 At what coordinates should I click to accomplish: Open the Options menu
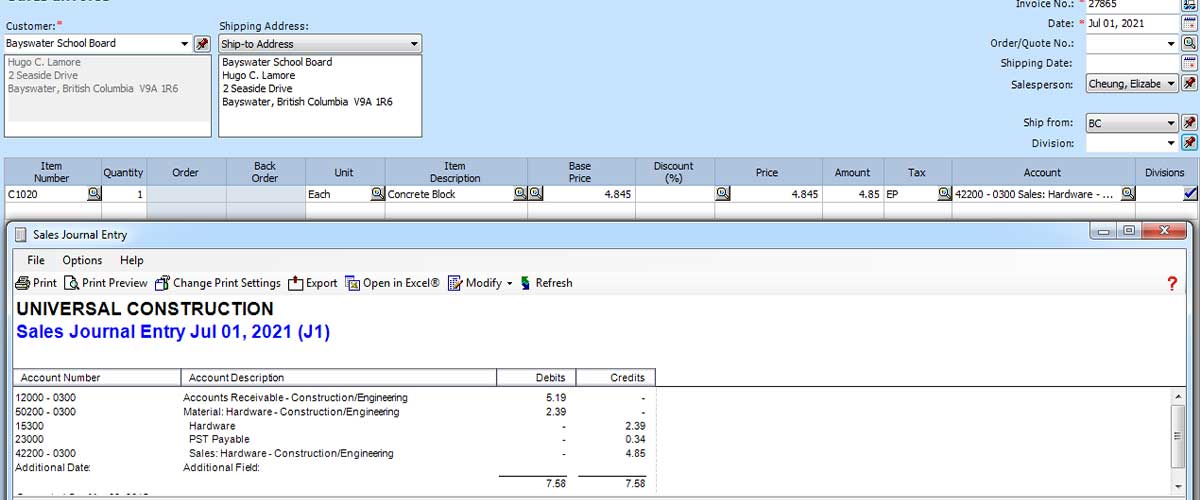pyautogui.click(x=83, y=260)
